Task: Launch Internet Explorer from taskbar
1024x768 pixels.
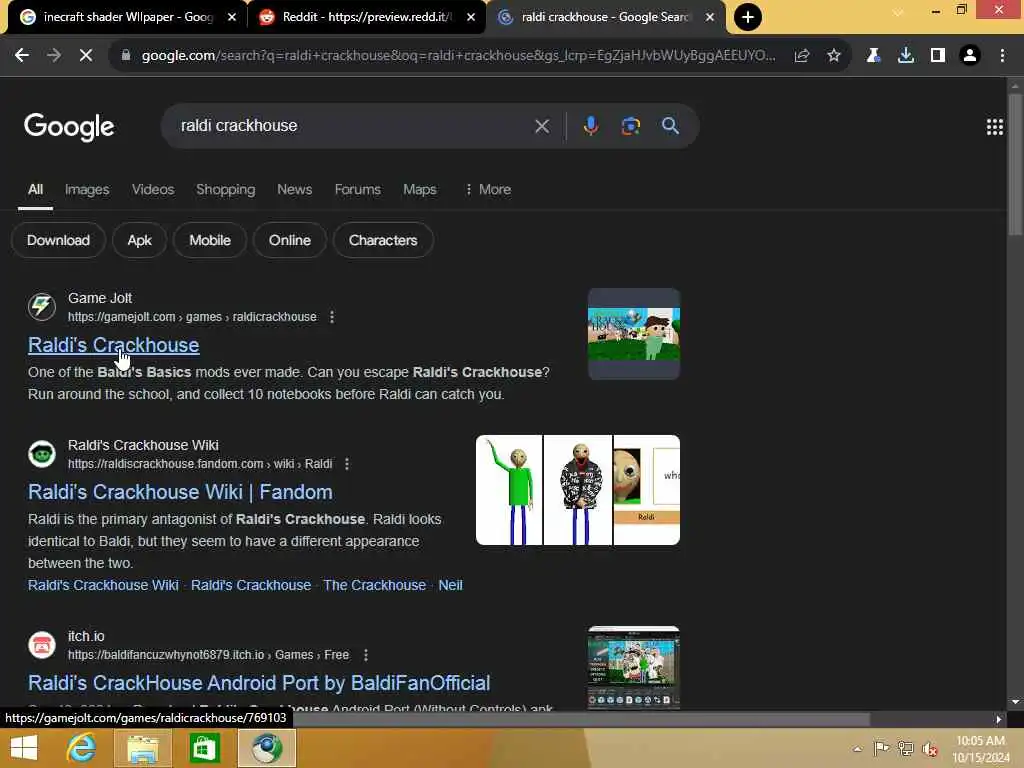Action: click(x=82, y=748)
